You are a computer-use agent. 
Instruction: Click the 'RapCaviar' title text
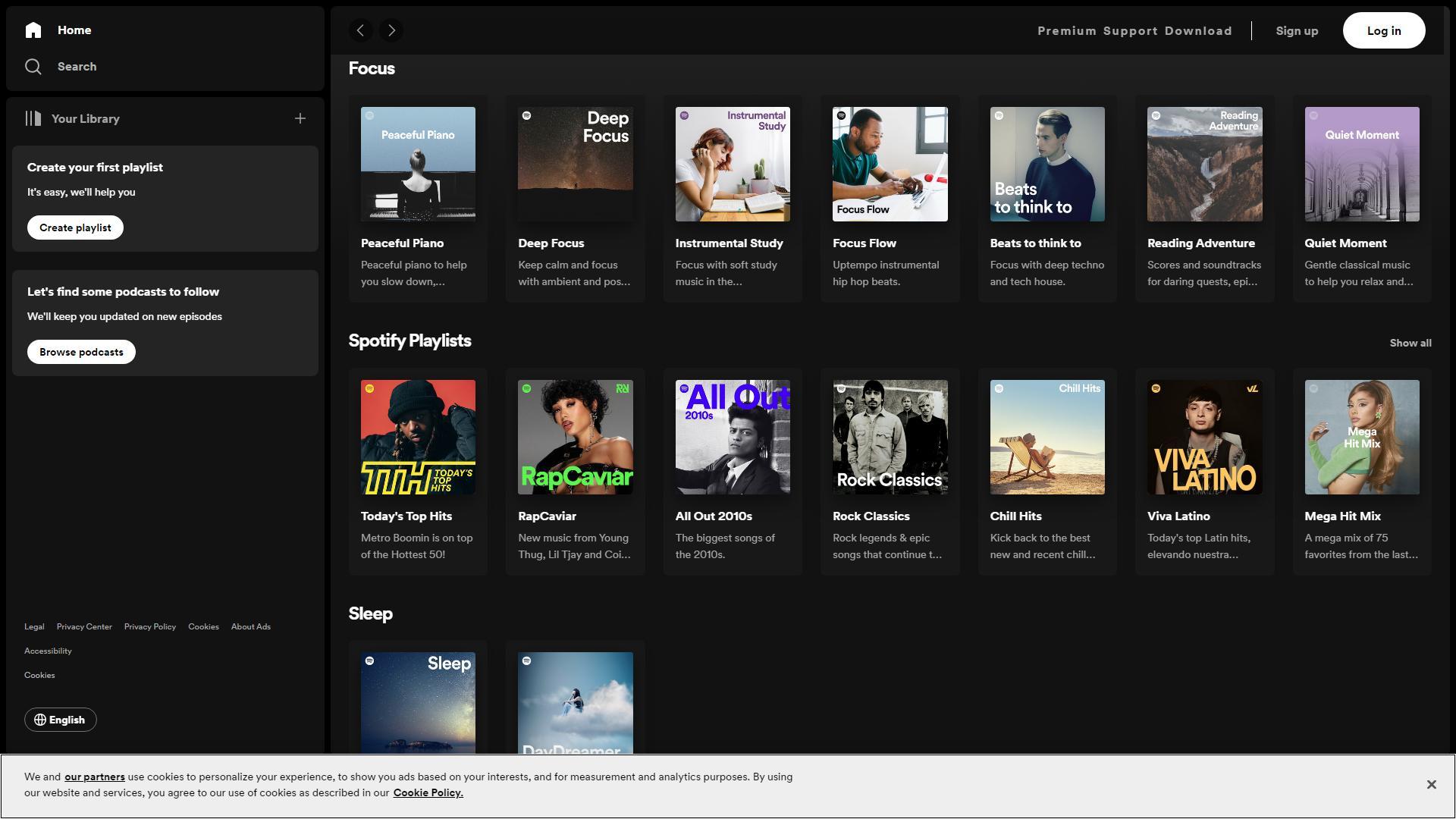click(x=547, y=516)
